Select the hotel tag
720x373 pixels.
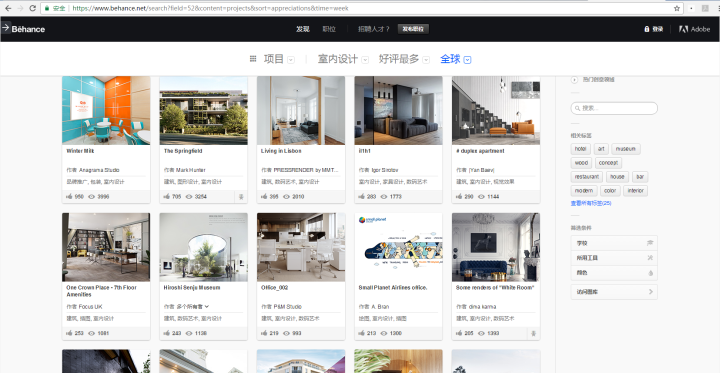click(x=581, y=149)
